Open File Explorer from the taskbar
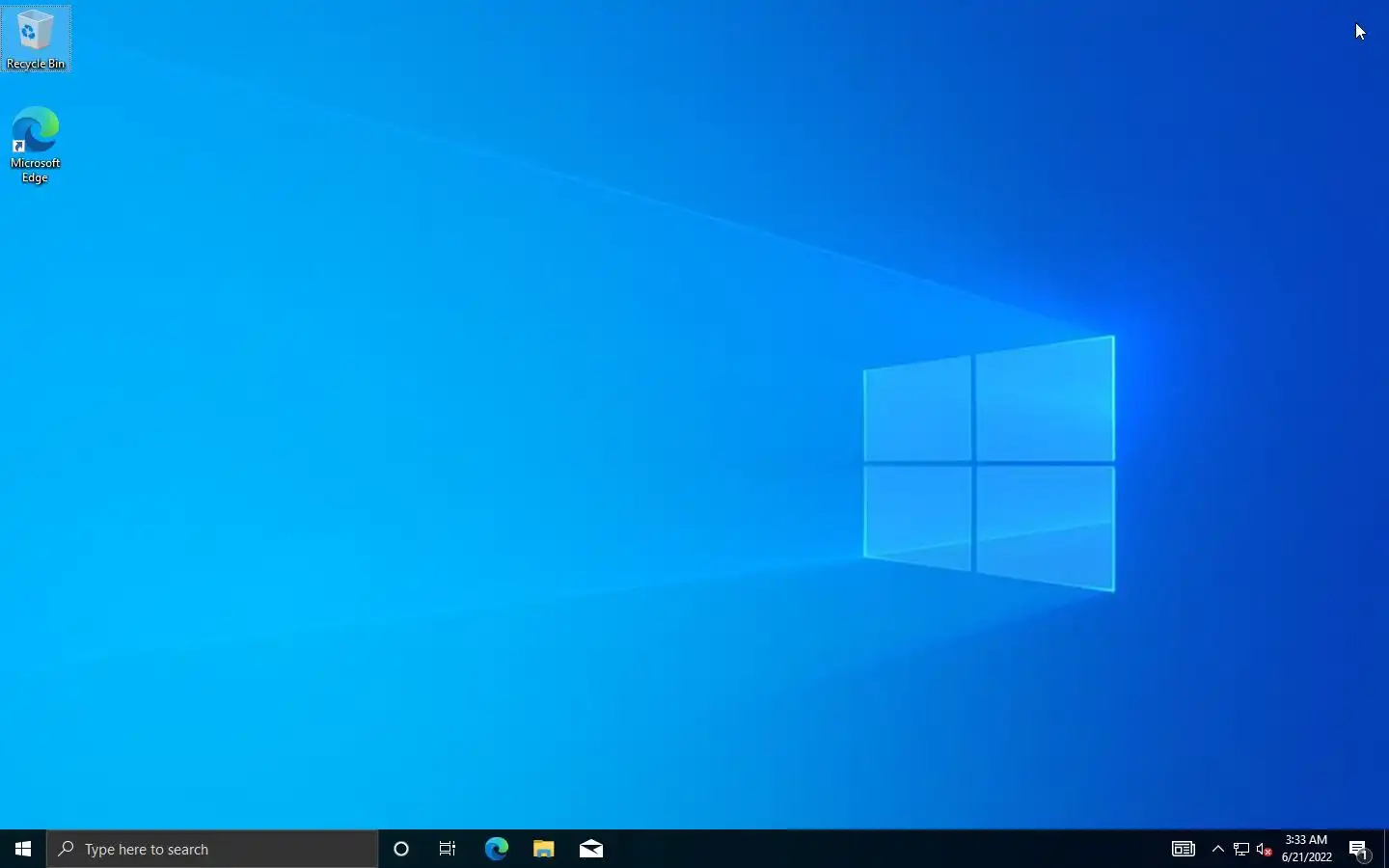This screenshot has height=868, width=1389. coord(544,849)
